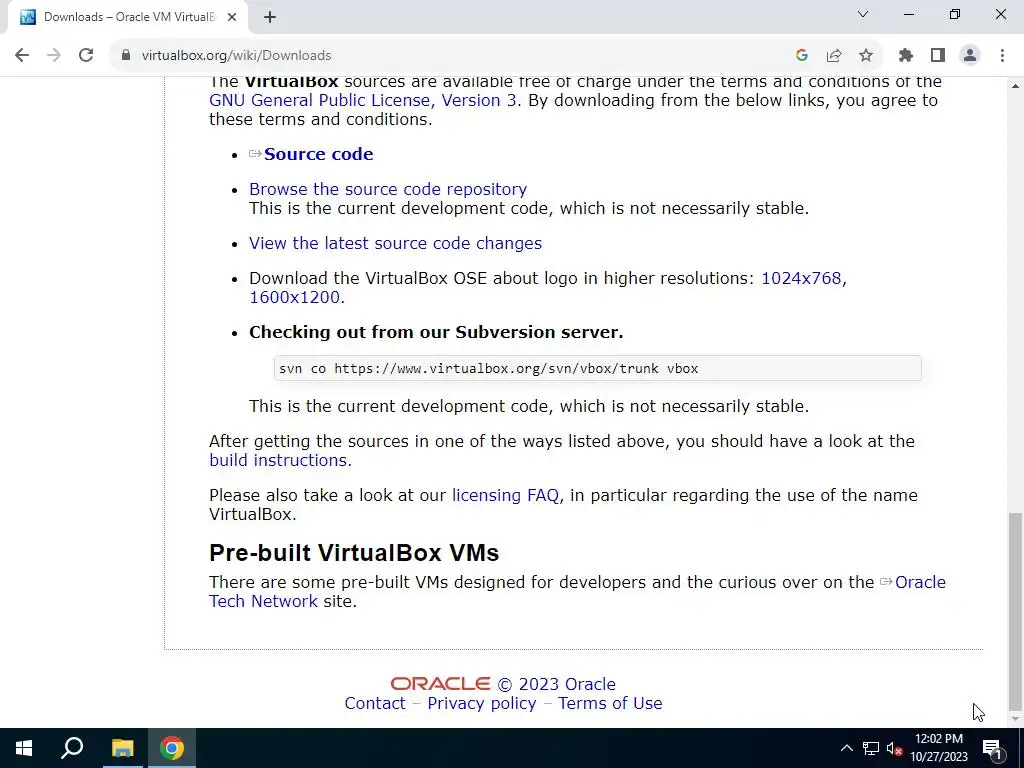Open the tab search dropdown chevron
1024x768 pixels.
point(863,14)
